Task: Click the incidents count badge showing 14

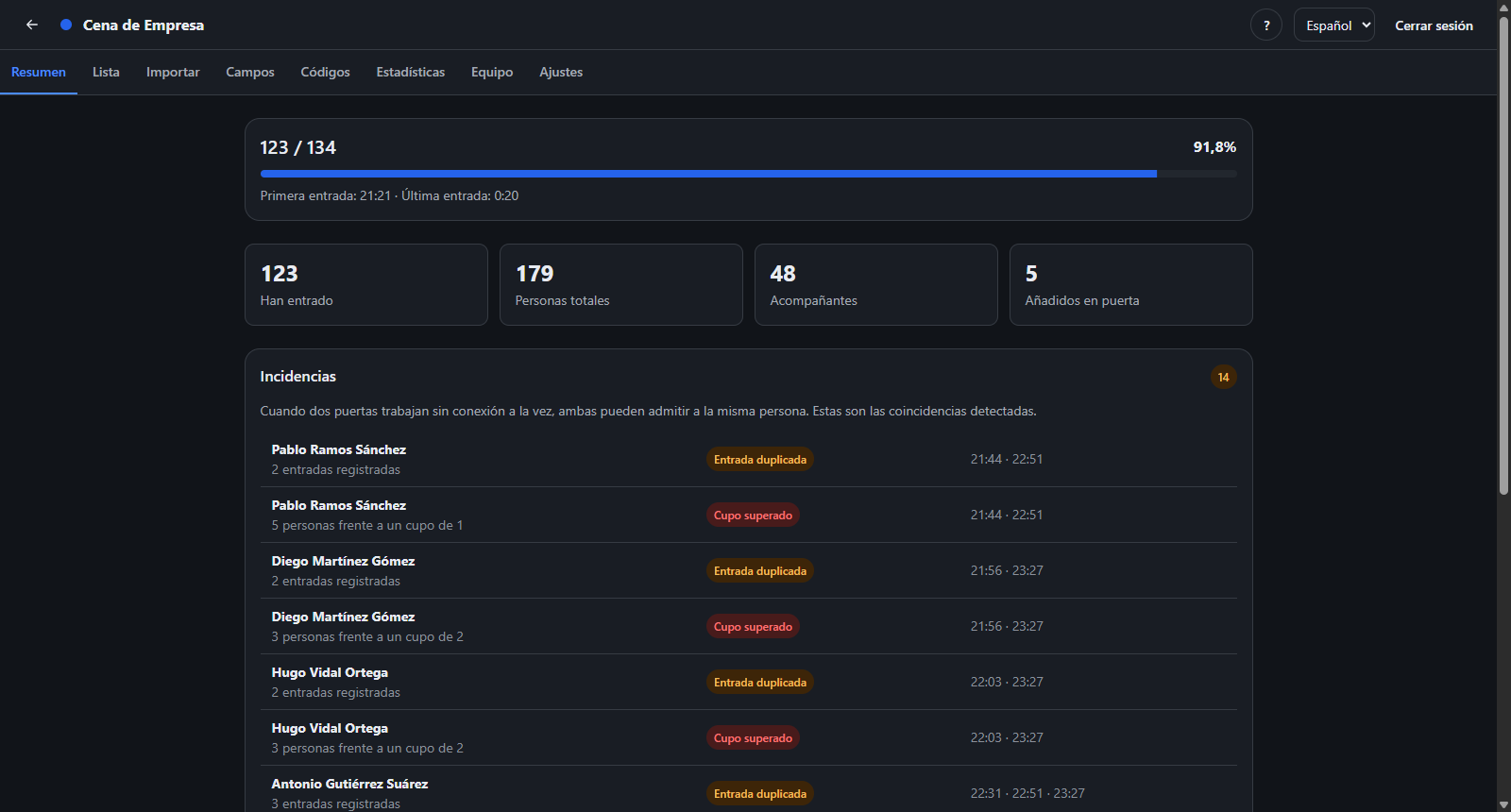Action: [1223, 377]
